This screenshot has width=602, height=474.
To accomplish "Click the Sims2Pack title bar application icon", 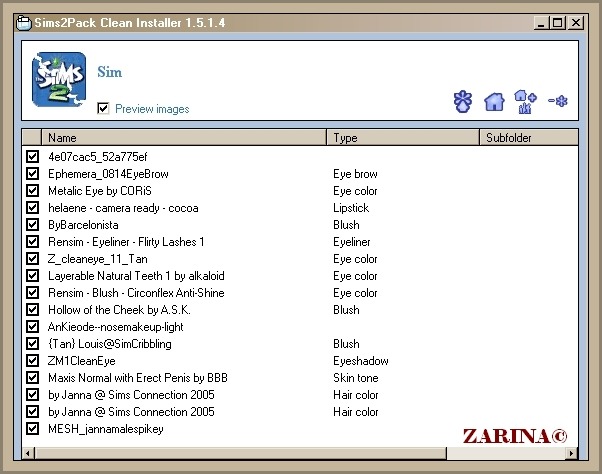I will click(x=23, y=23).
